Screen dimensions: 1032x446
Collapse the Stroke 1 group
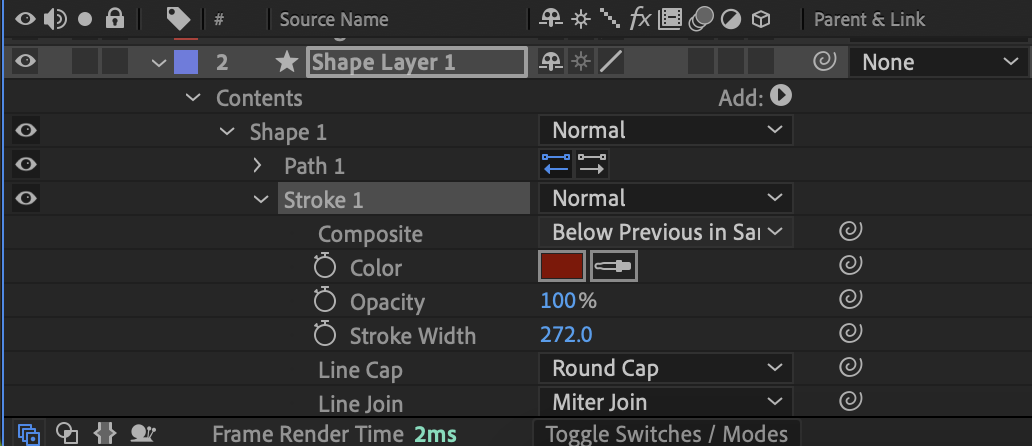pos(261,199)
